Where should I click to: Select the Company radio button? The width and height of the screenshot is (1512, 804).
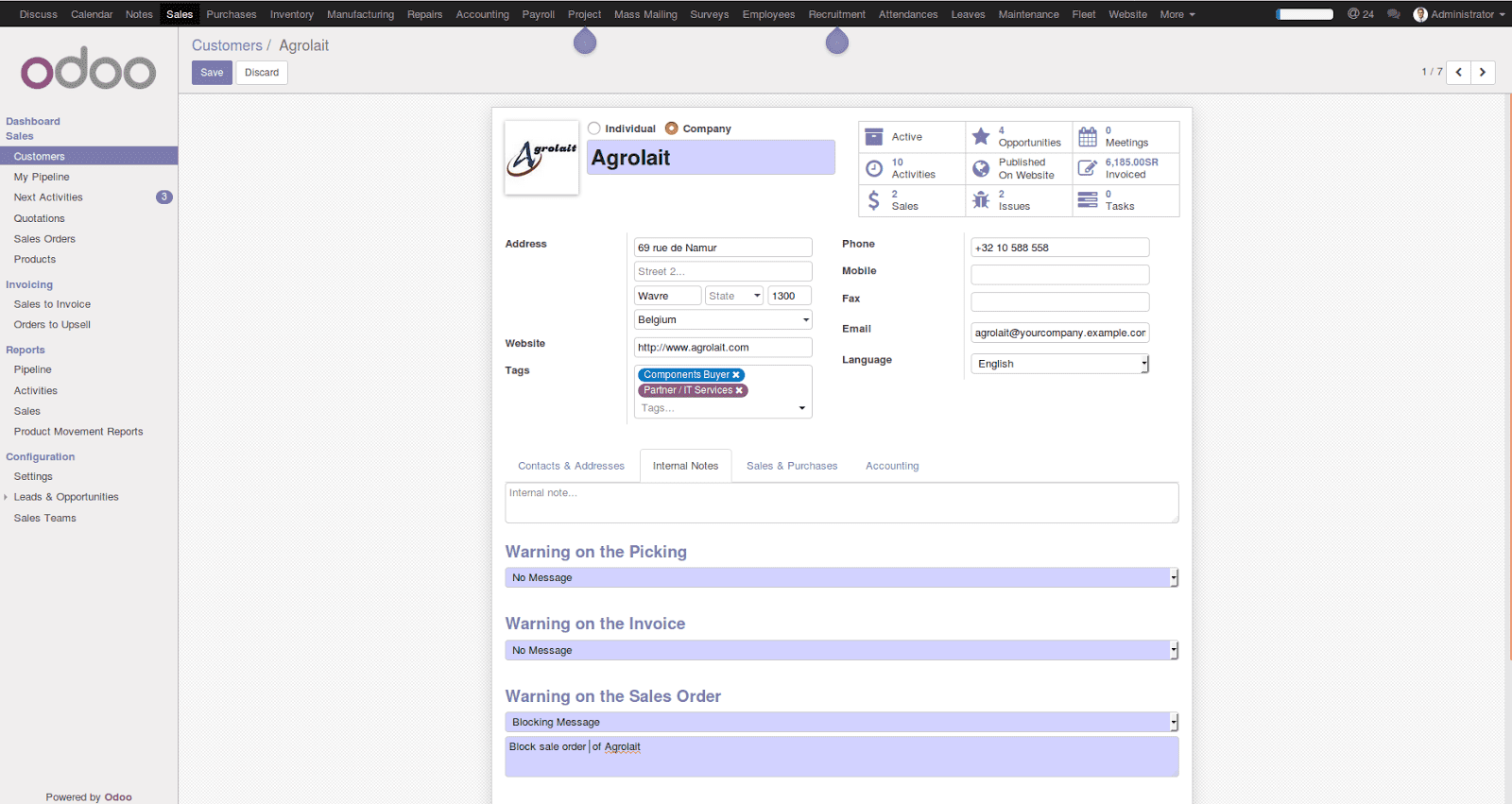672,128
